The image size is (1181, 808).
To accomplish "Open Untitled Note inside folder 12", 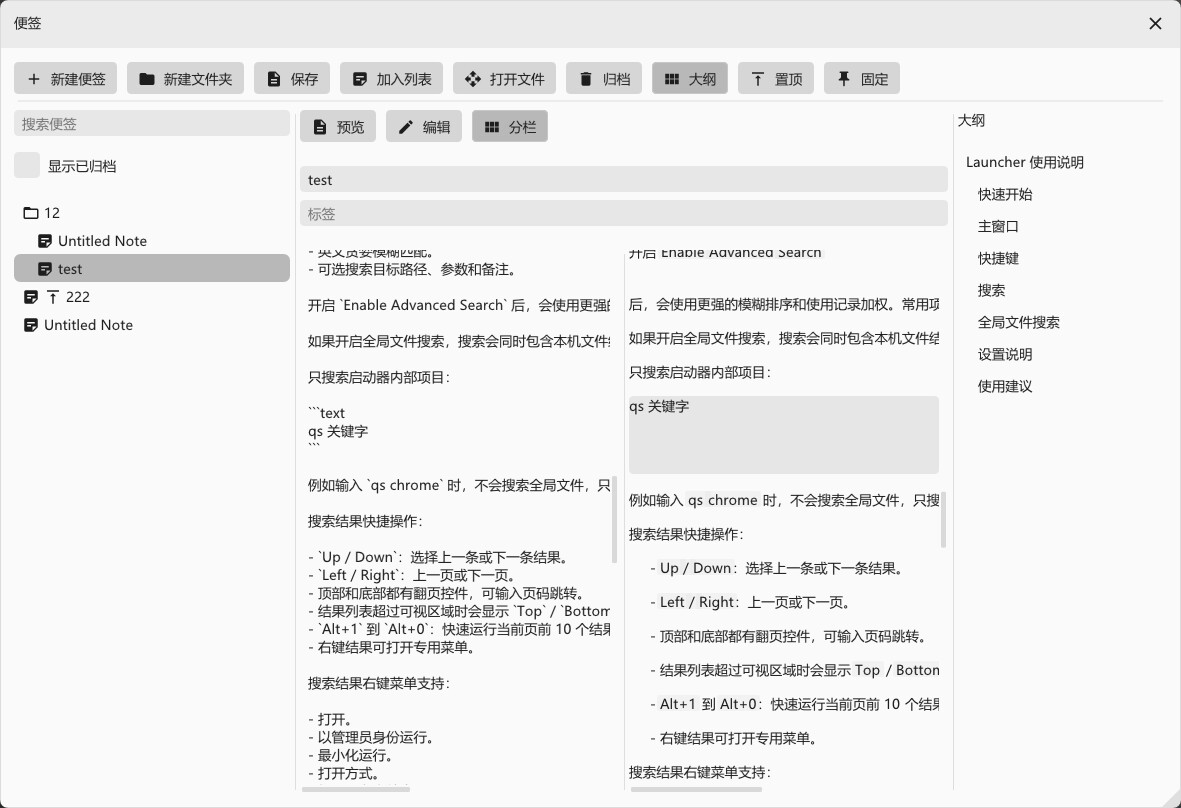I will [x=151, y=241].
